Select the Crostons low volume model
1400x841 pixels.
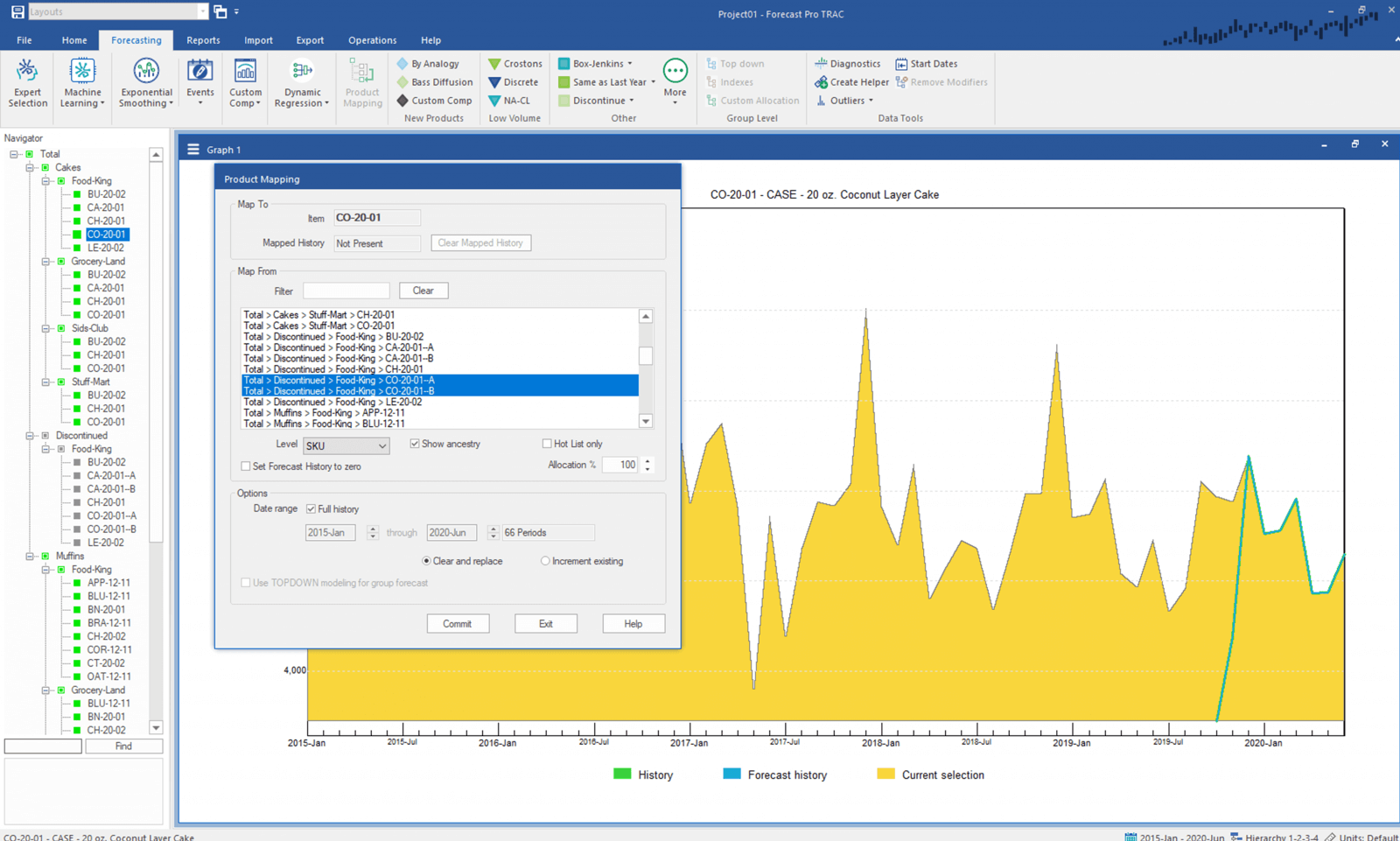coord(514,64)
